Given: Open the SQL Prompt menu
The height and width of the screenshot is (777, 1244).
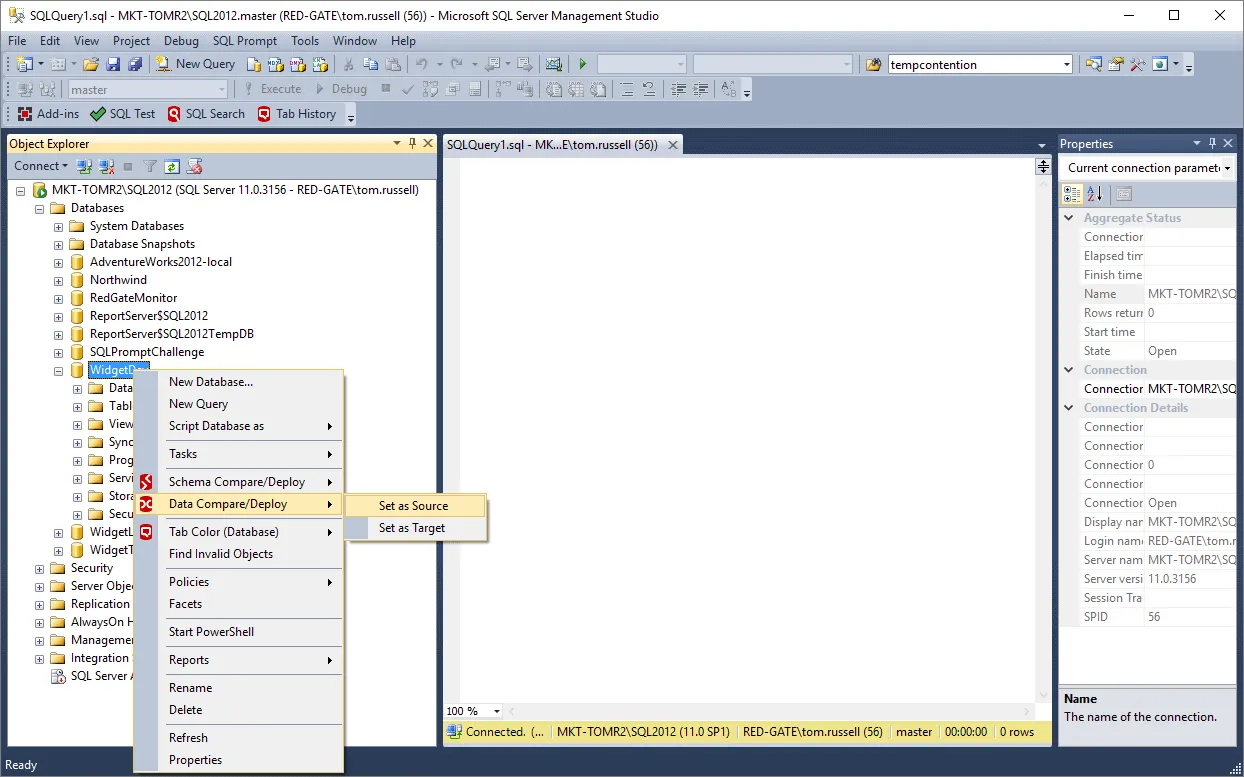Looking at the screenshot, I should click(244, 41).
